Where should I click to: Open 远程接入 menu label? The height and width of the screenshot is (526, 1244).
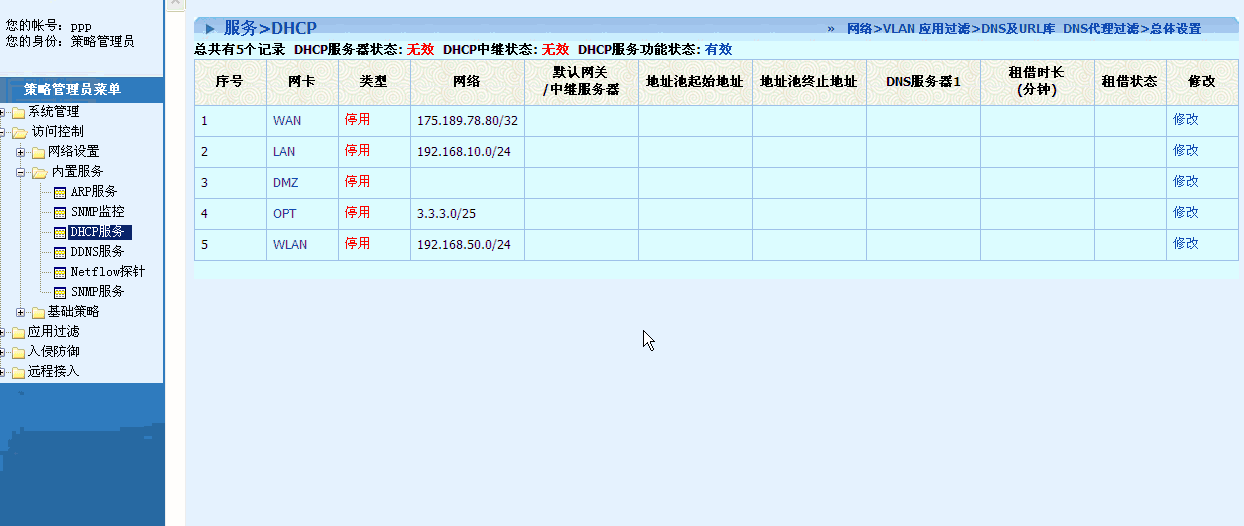coord(53,371)
